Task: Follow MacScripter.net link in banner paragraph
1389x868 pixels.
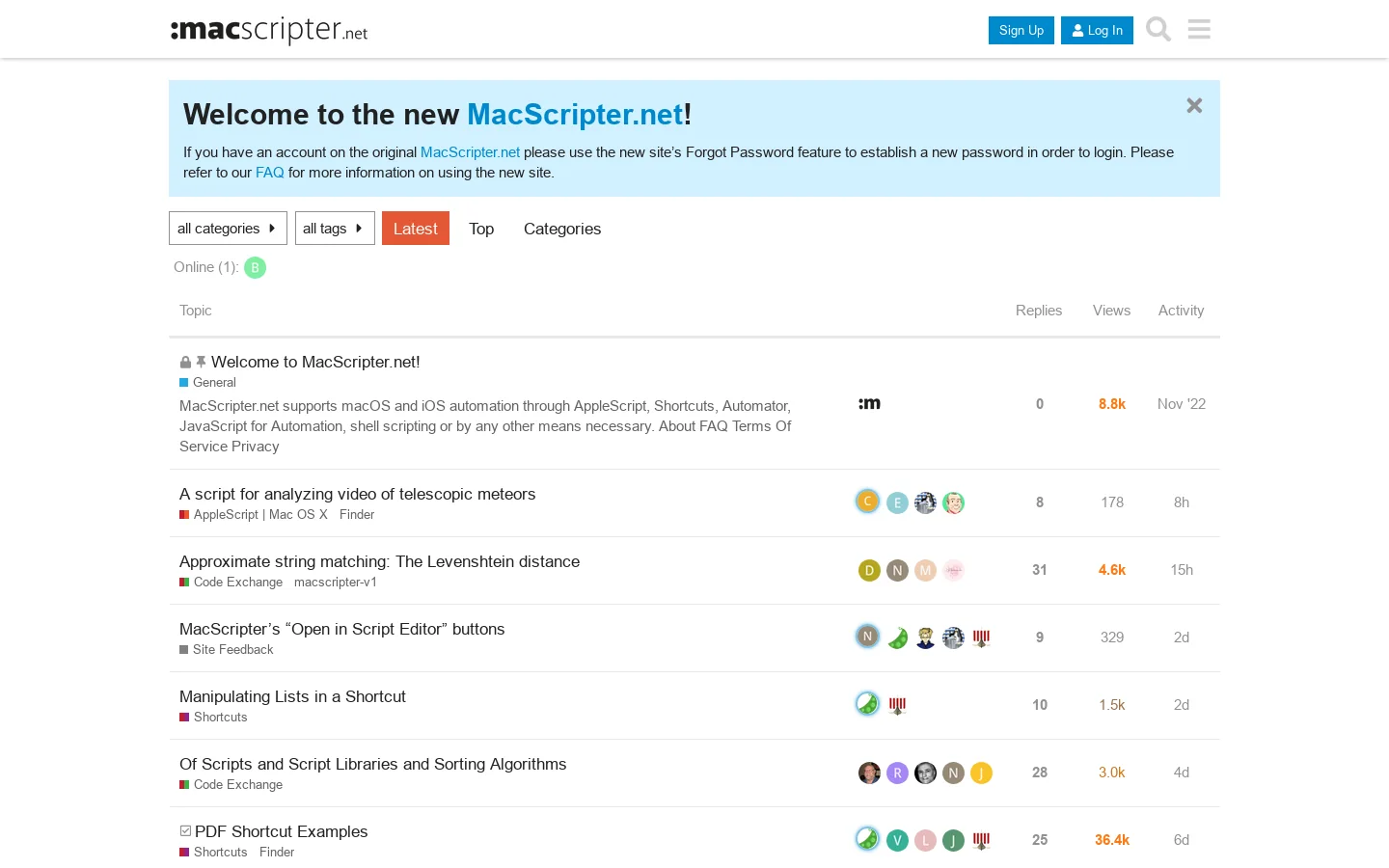Action: pos(470,152)
